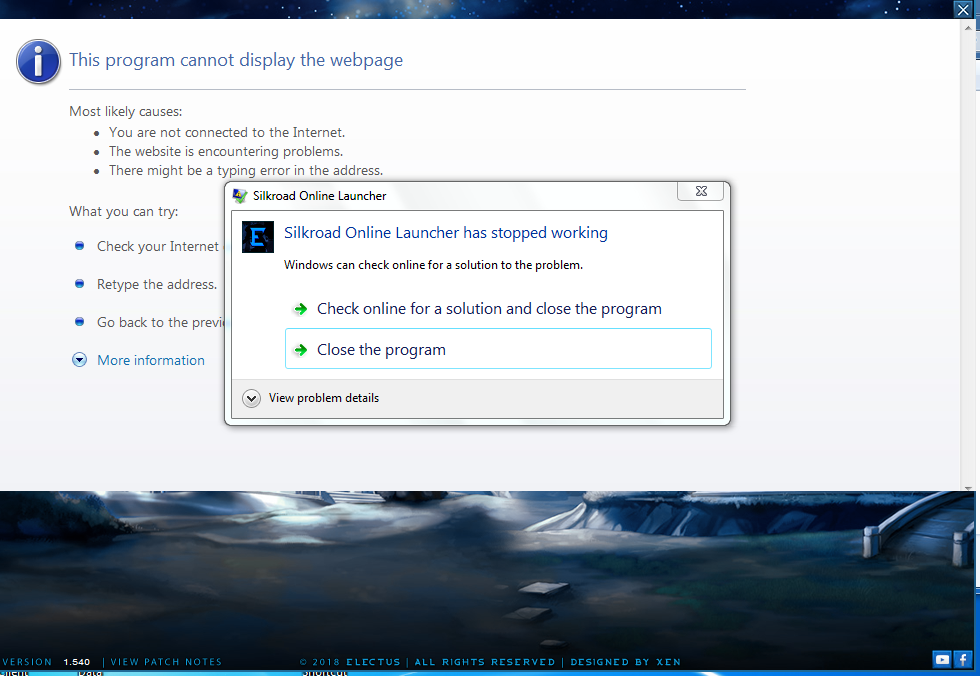Click the green arrow beside Close the program
The image size is (980, 676).
300,350
